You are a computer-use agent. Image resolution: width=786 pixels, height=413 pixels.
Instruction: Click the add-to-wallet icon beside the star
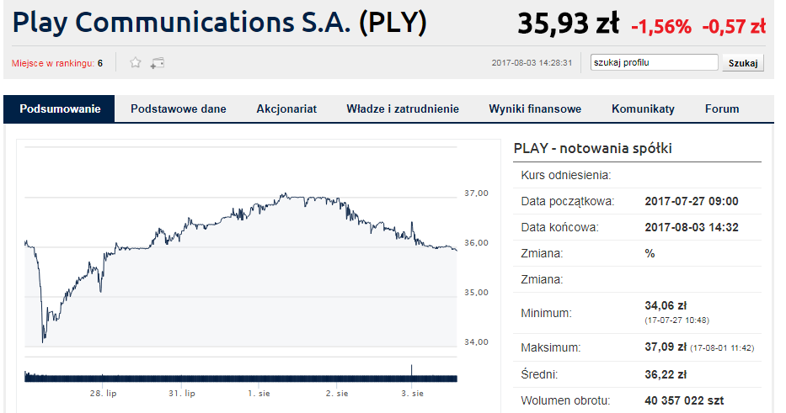coord(157,63)
